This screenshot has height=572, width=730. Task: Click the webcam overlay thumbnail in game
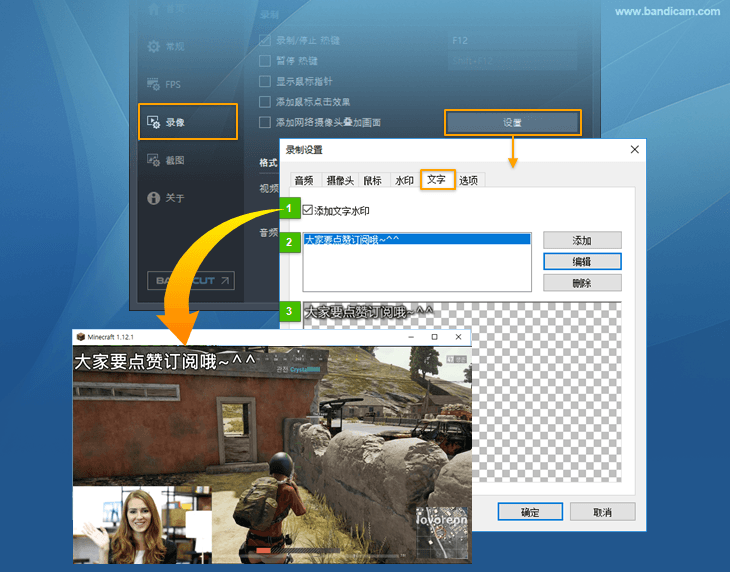pyautogui.click(x=142, y=525)
